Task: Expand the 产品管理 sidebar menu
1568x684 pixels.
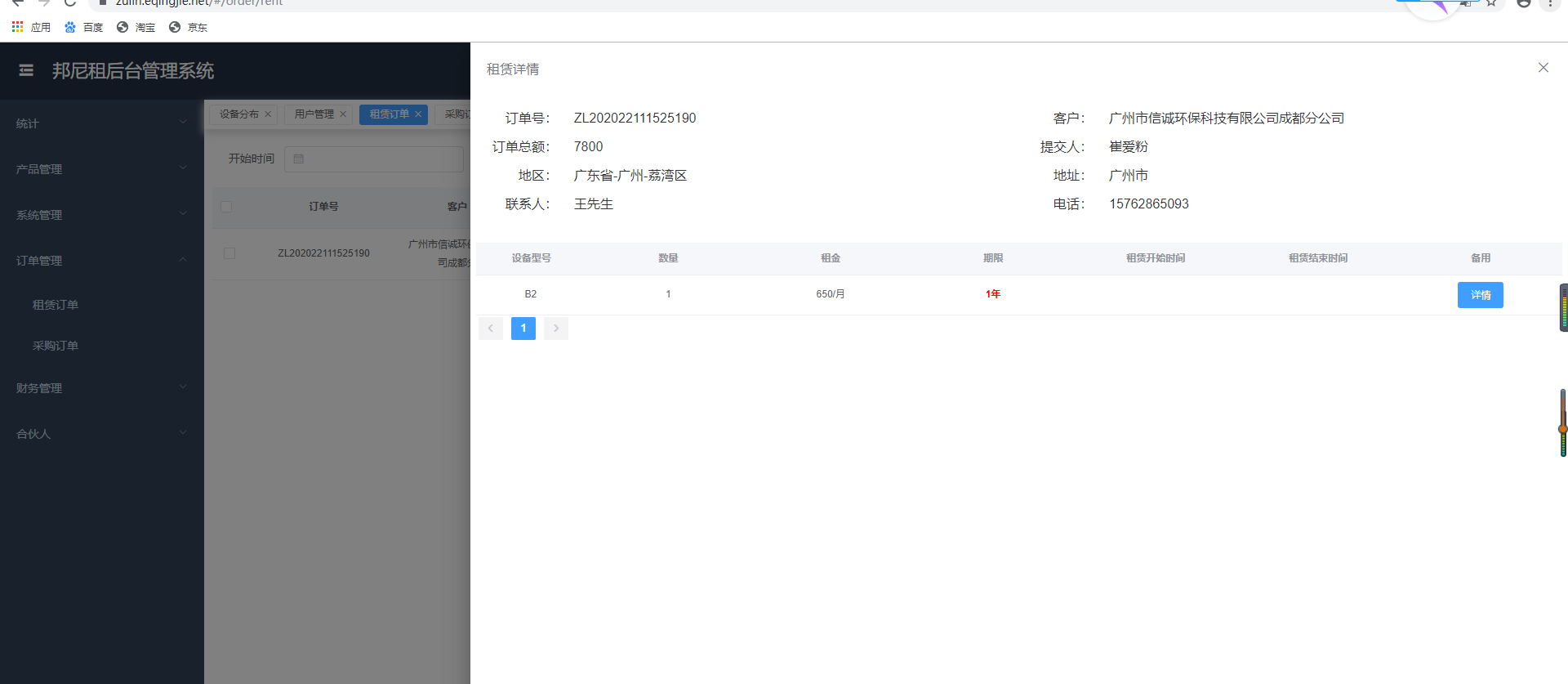Action: [x=102, y=169]
